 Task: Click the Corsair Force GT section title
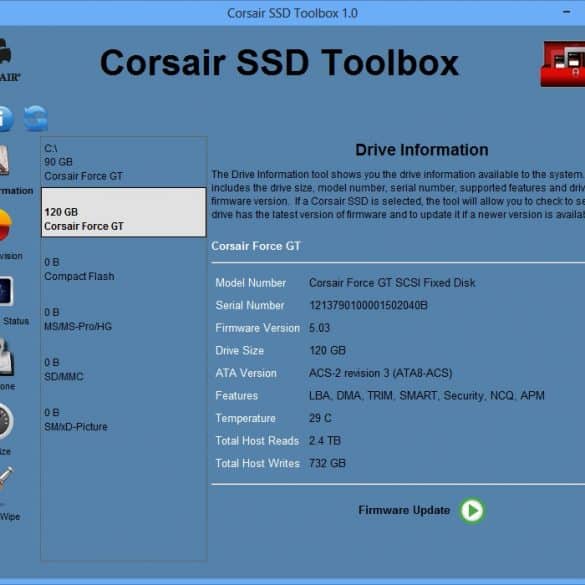click(256, 246)
